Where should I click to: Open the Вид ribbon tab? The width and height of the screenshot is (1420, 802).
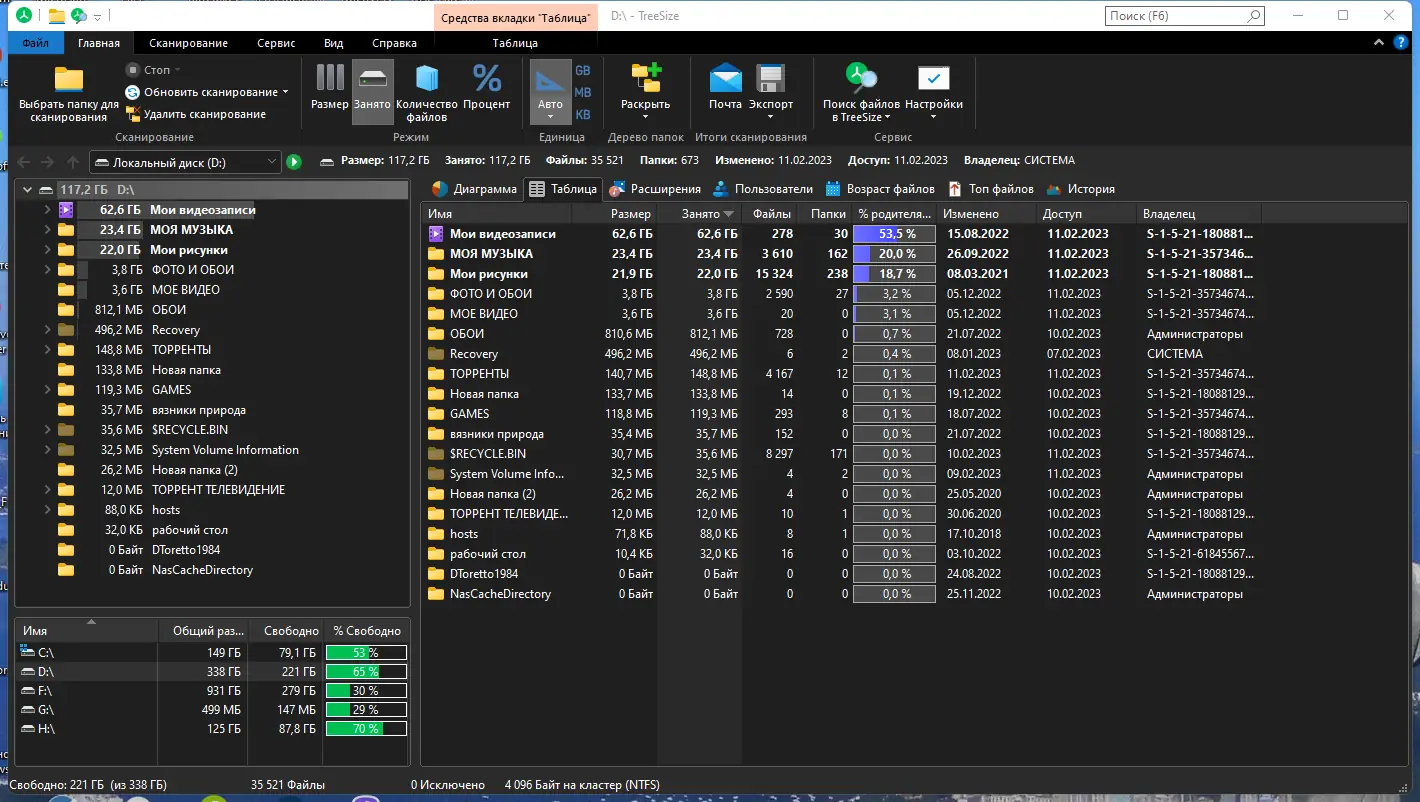[334, 43]
